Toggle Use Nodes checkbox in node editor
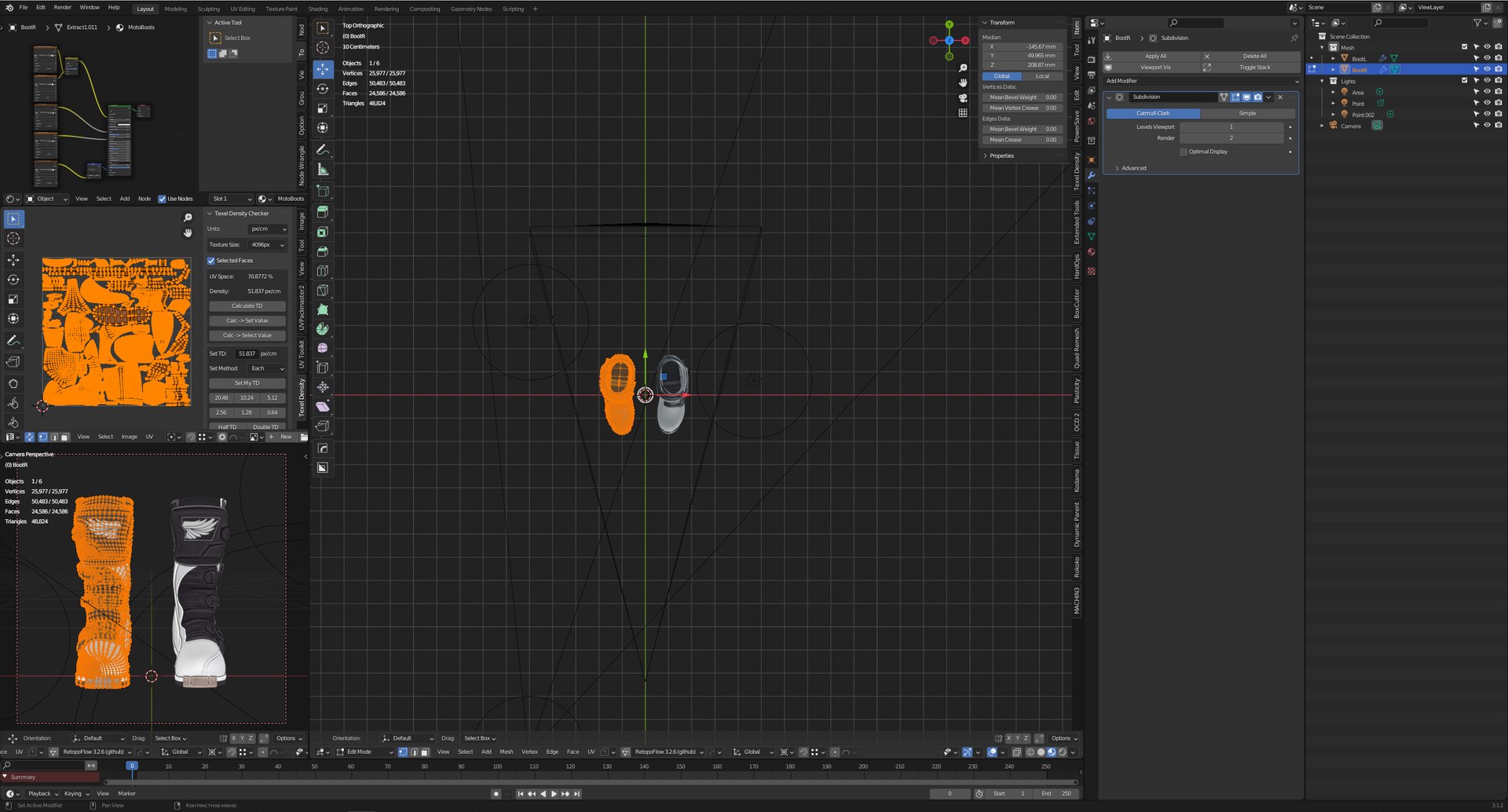The image size is (1508, 812). tap(162, 199)
